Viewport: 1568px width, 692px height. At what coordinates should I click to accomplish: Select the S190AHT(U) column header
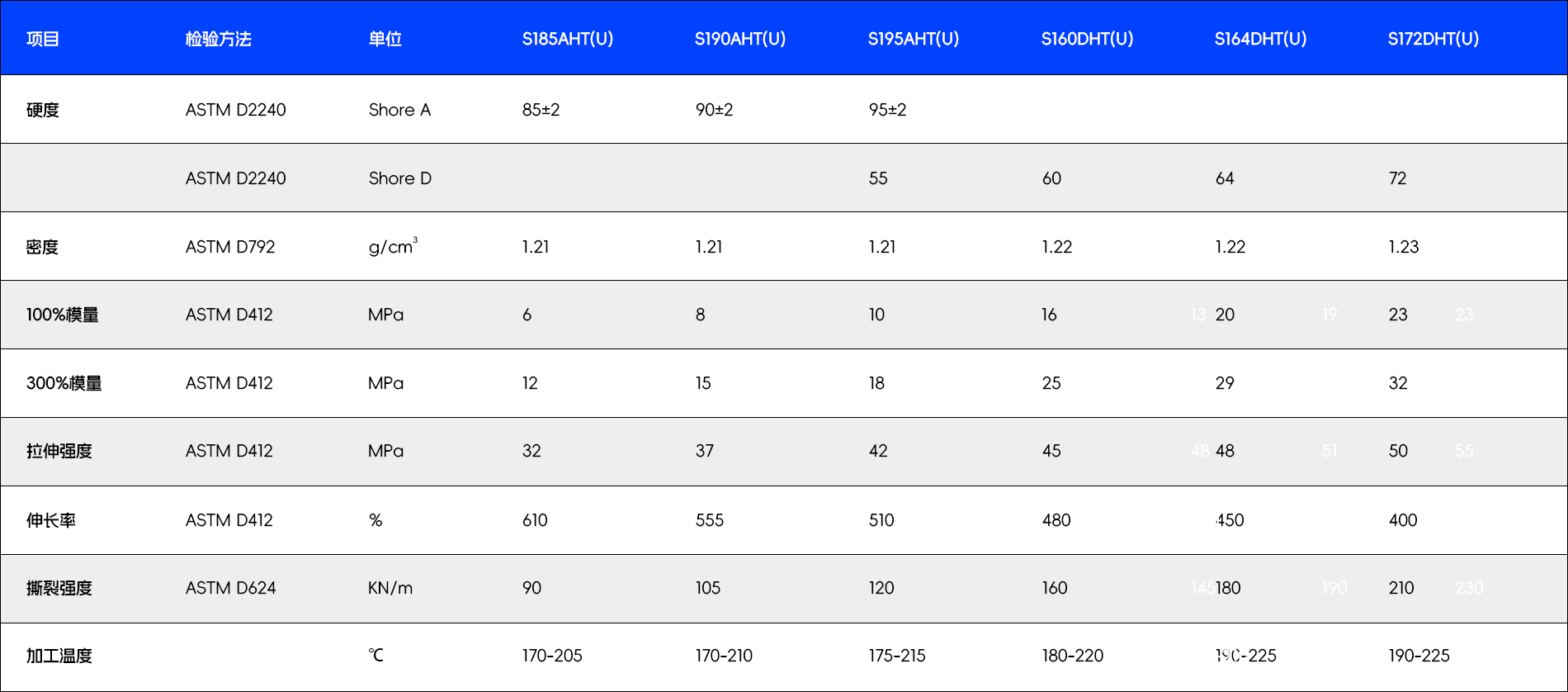739,39
